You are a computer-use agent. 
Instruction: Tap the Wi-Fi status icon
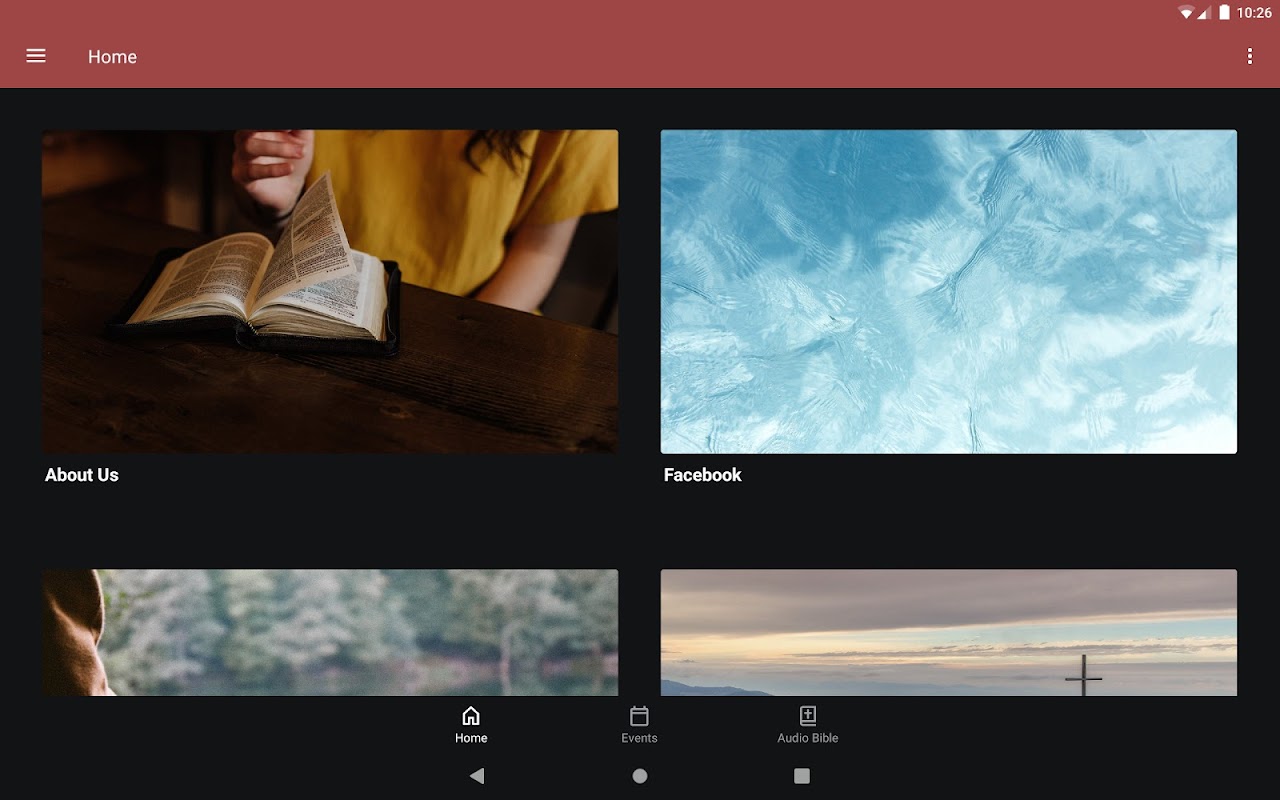click(x=1187, y=13)
